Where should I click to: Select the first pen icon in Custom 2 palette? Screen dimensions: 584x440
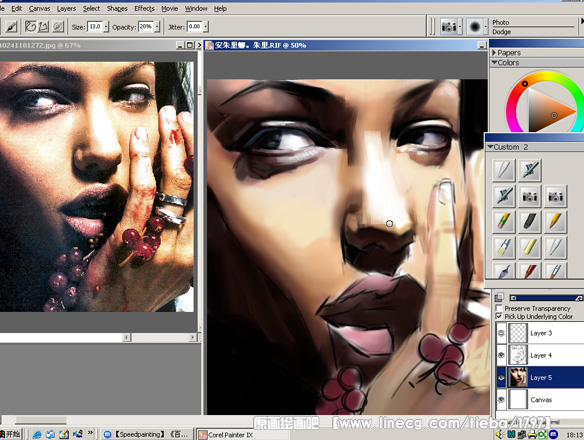(x=504, y=170)
